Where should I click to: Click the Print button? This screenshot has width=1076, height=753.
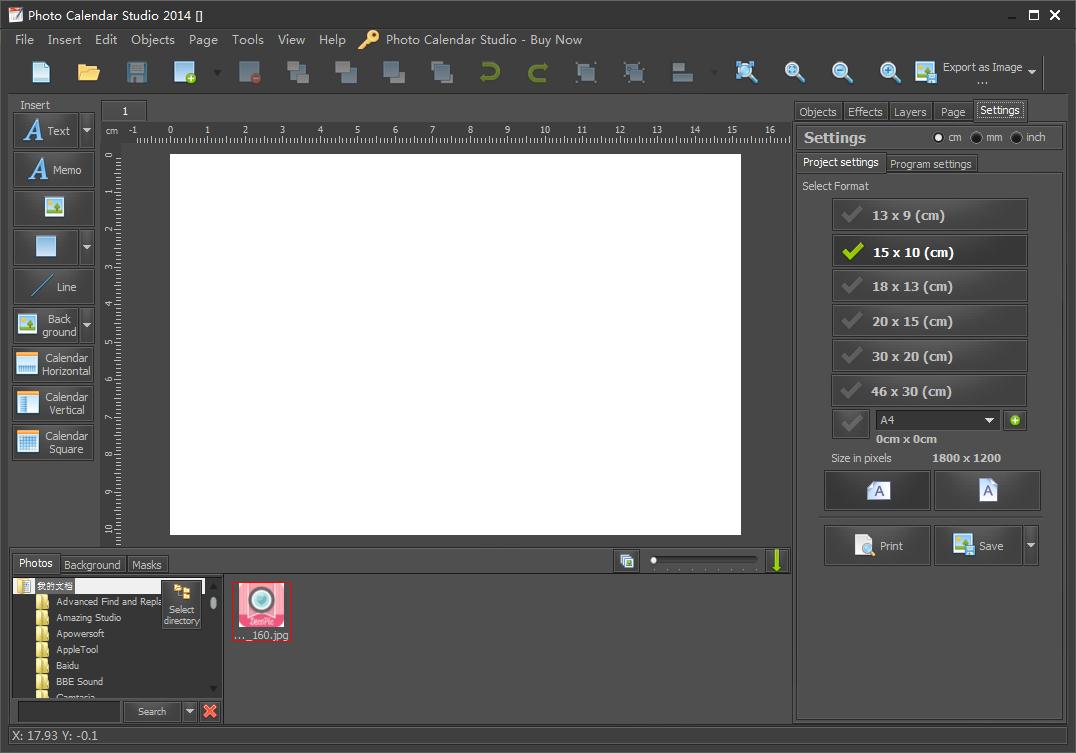click(x=877, y=546)
